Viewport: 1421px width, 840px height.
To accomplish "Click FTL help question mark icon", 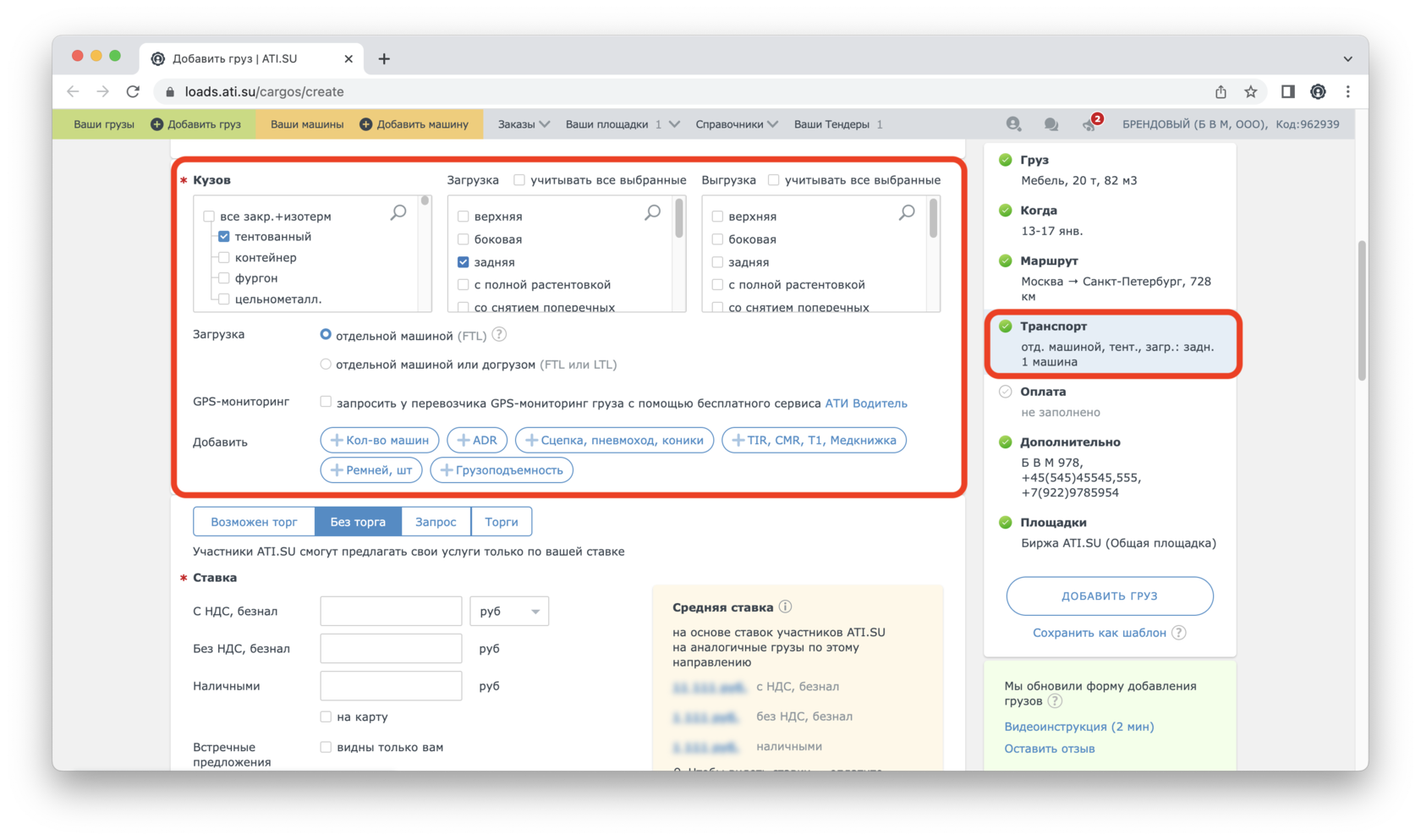I will click(500, 335).
